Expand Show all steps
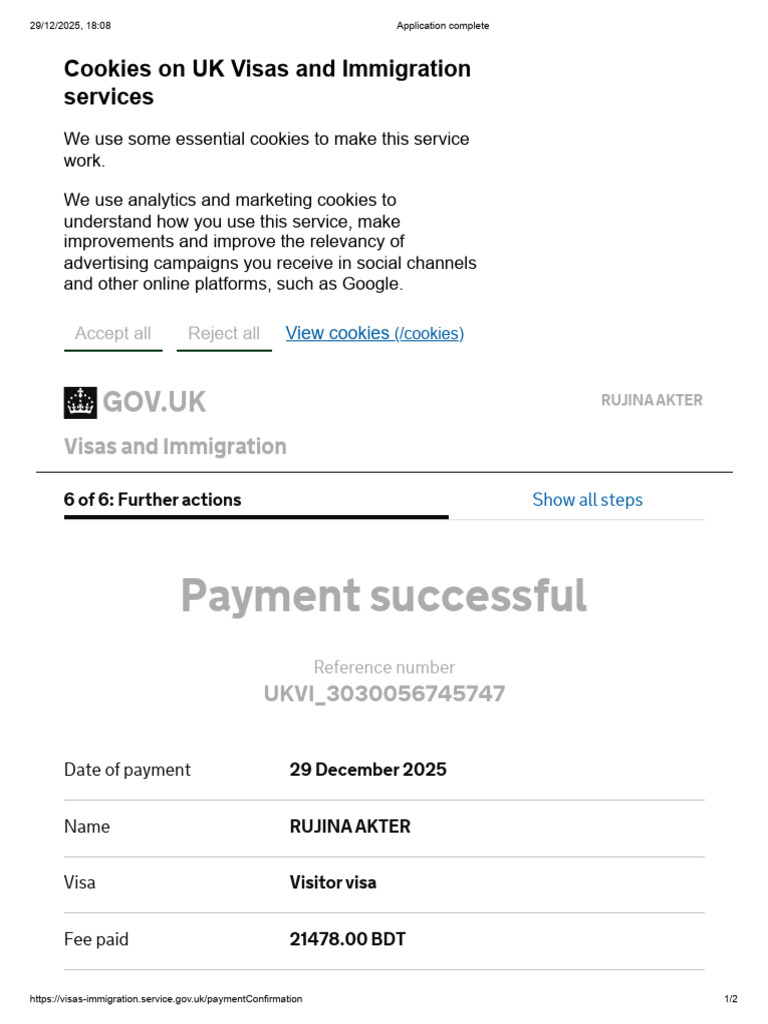This screenshot has width=768, height=1024. pos(587,500)
